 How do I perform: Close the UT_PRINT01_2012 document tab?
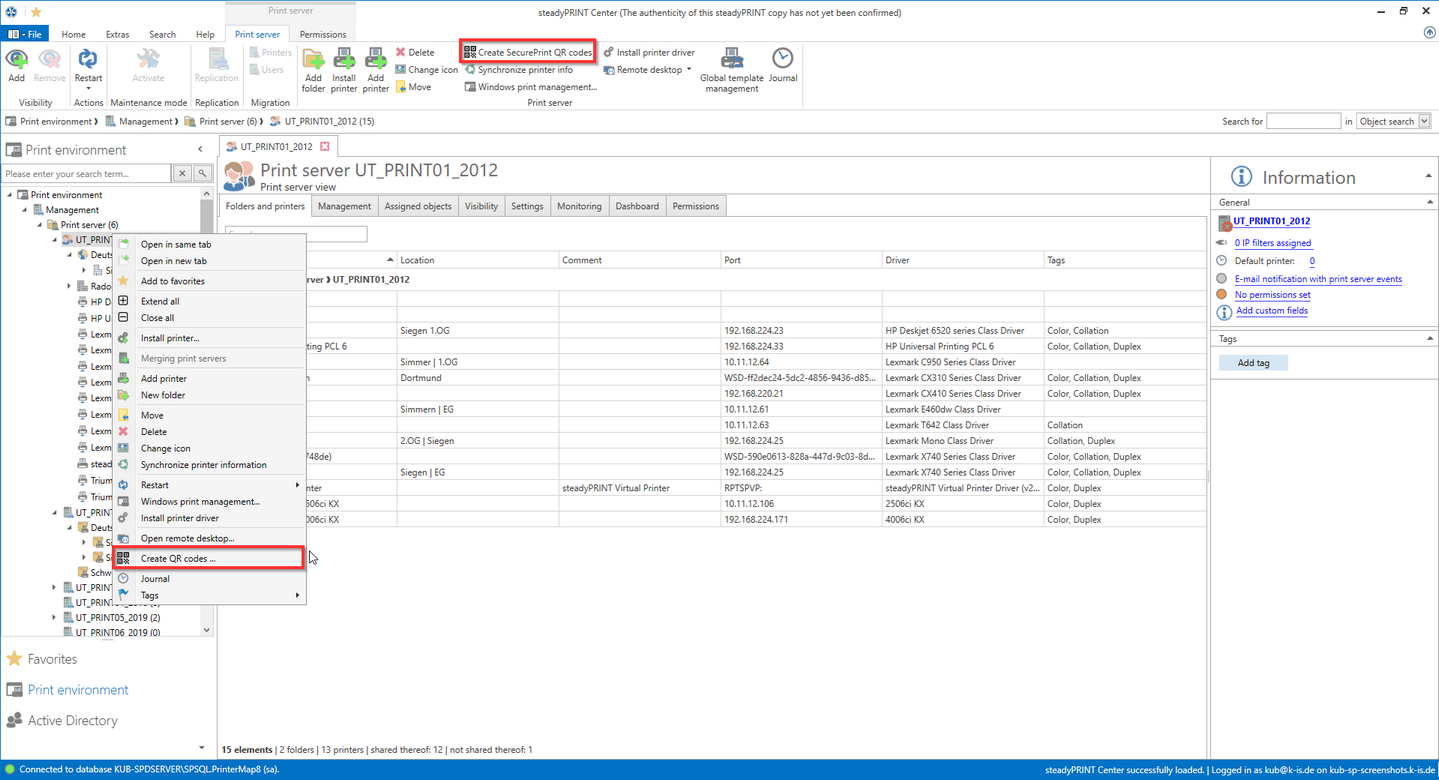coord(324,146)
